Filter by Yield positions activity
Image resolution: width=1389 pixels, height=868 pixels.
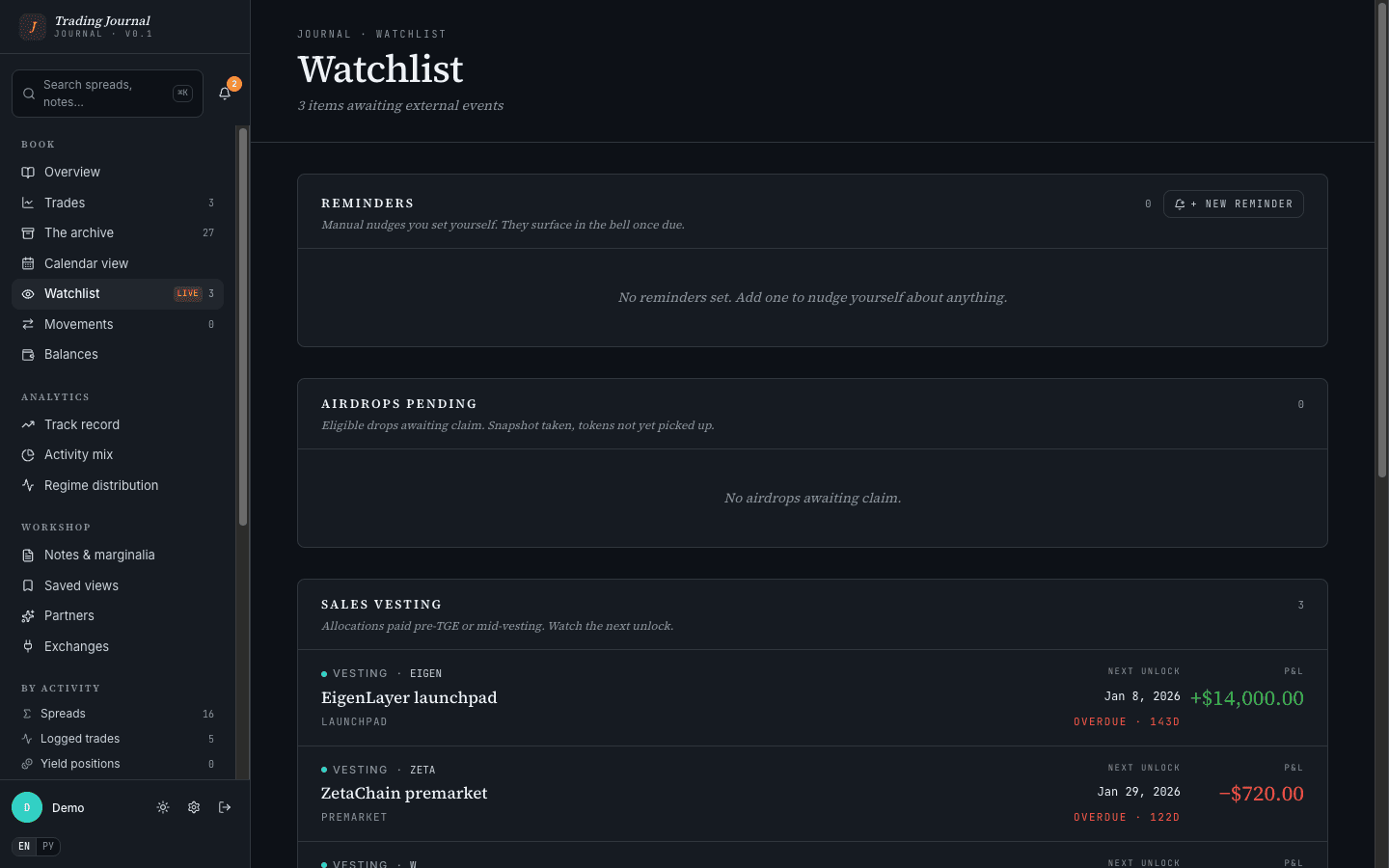coord(118,764)
